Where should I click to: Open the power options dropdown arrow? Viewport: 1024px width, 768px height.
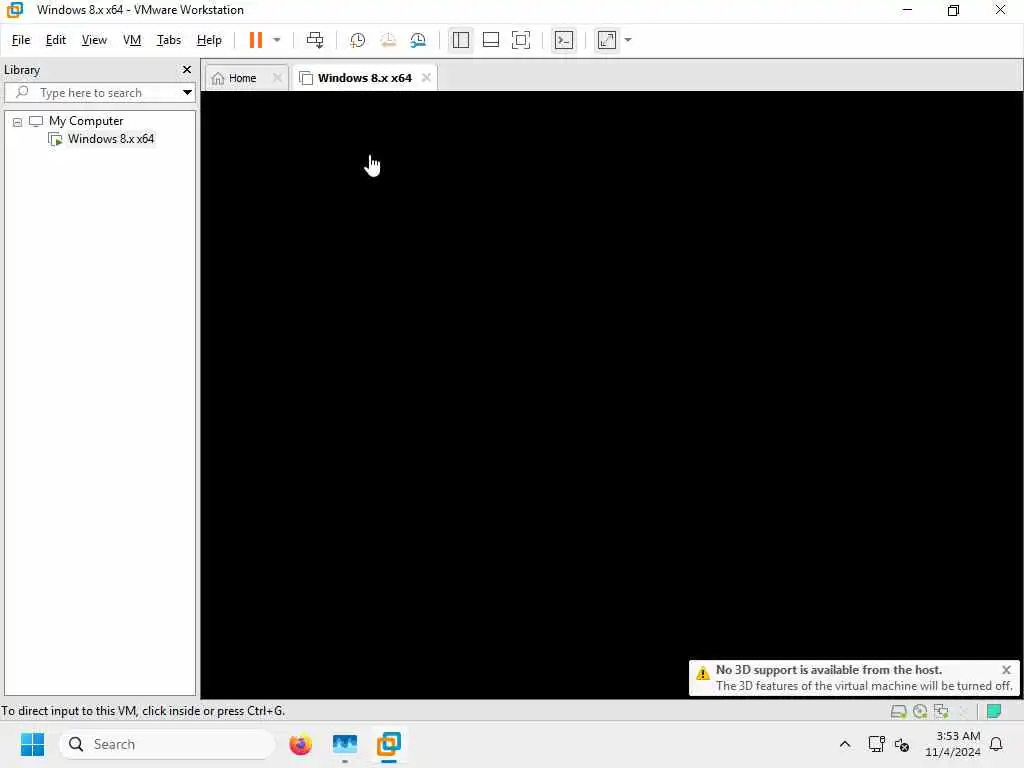pyautogui.click(x=277, y=40)
